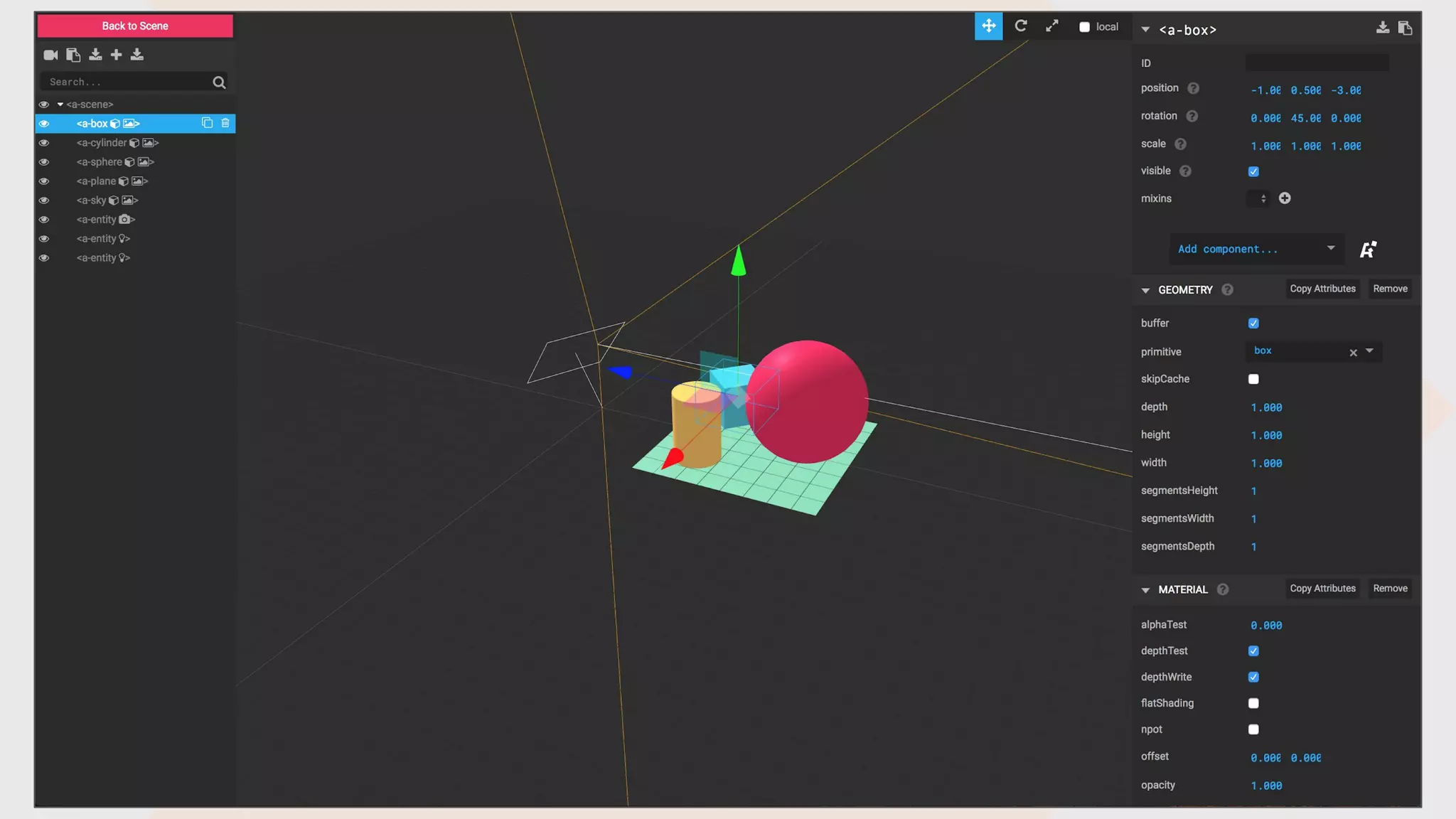
Task: Click the Back to Scene button
Action: [x=135, y=26]
